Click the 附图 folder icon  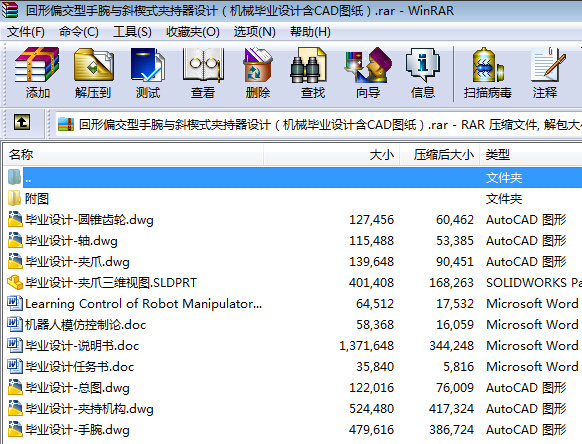14,198
